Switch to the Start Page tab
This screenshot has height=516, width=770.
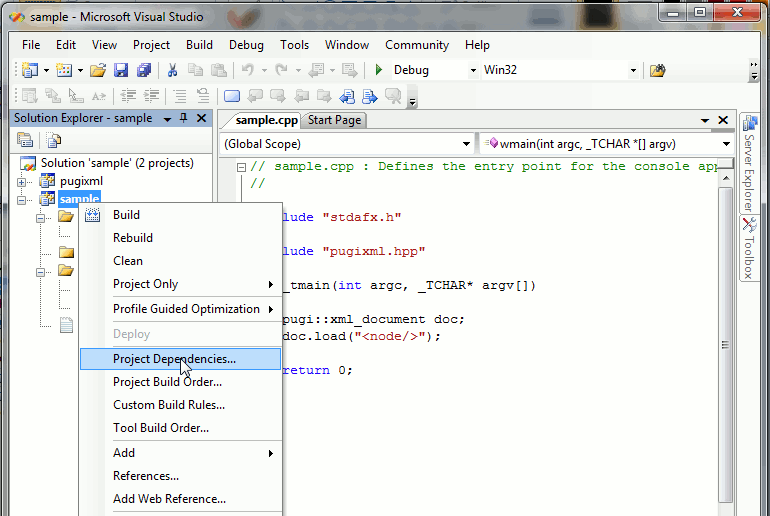coord(334,120)
